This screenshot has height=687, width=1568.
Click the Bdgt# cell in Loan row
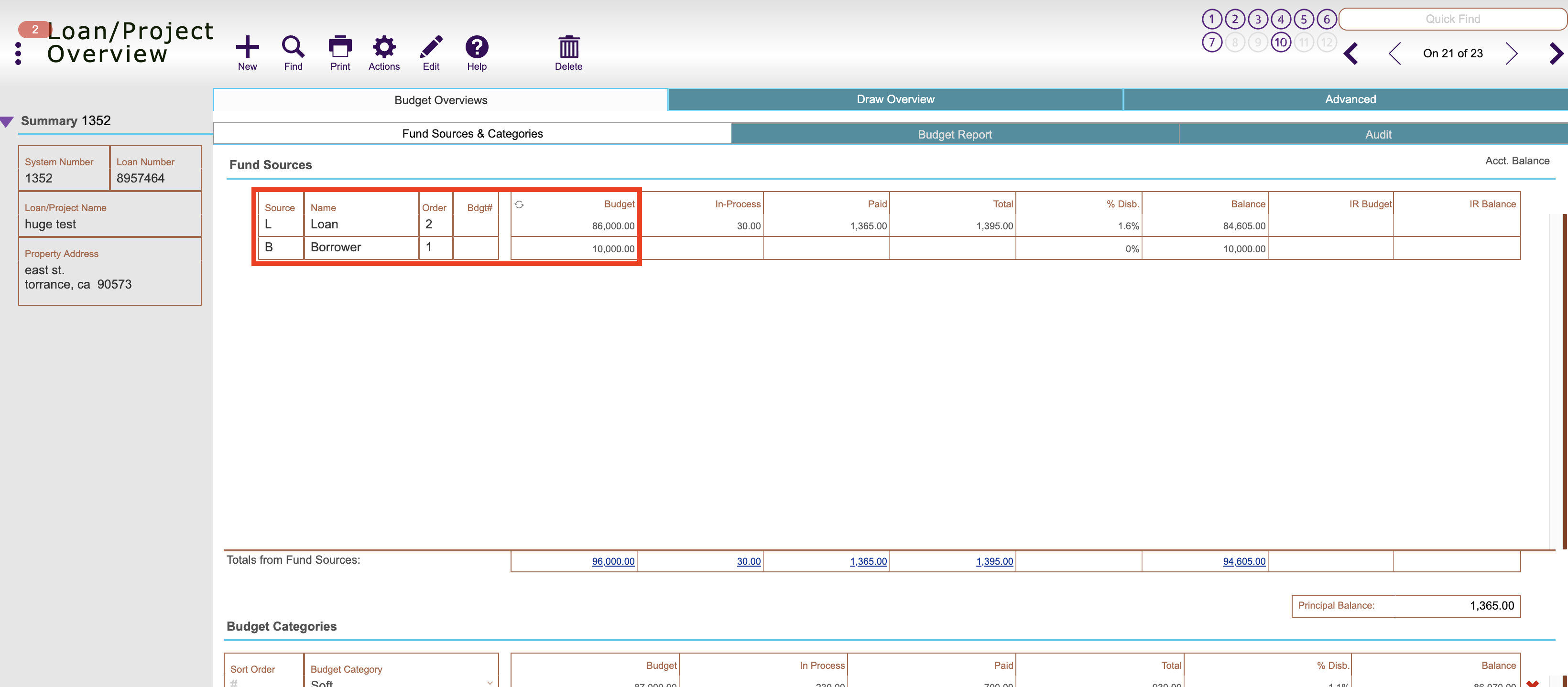475,225
